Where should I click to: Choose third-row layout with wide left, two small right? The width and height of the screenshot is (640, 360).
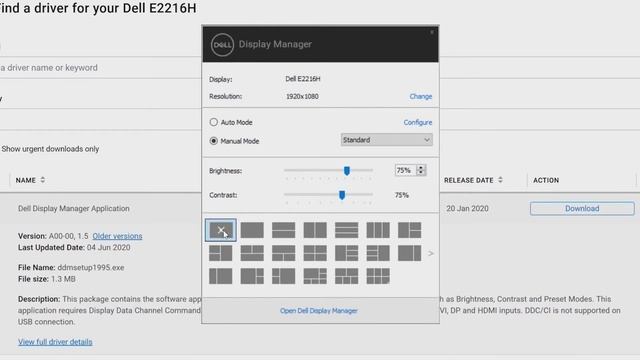click(x=252, y=276)
